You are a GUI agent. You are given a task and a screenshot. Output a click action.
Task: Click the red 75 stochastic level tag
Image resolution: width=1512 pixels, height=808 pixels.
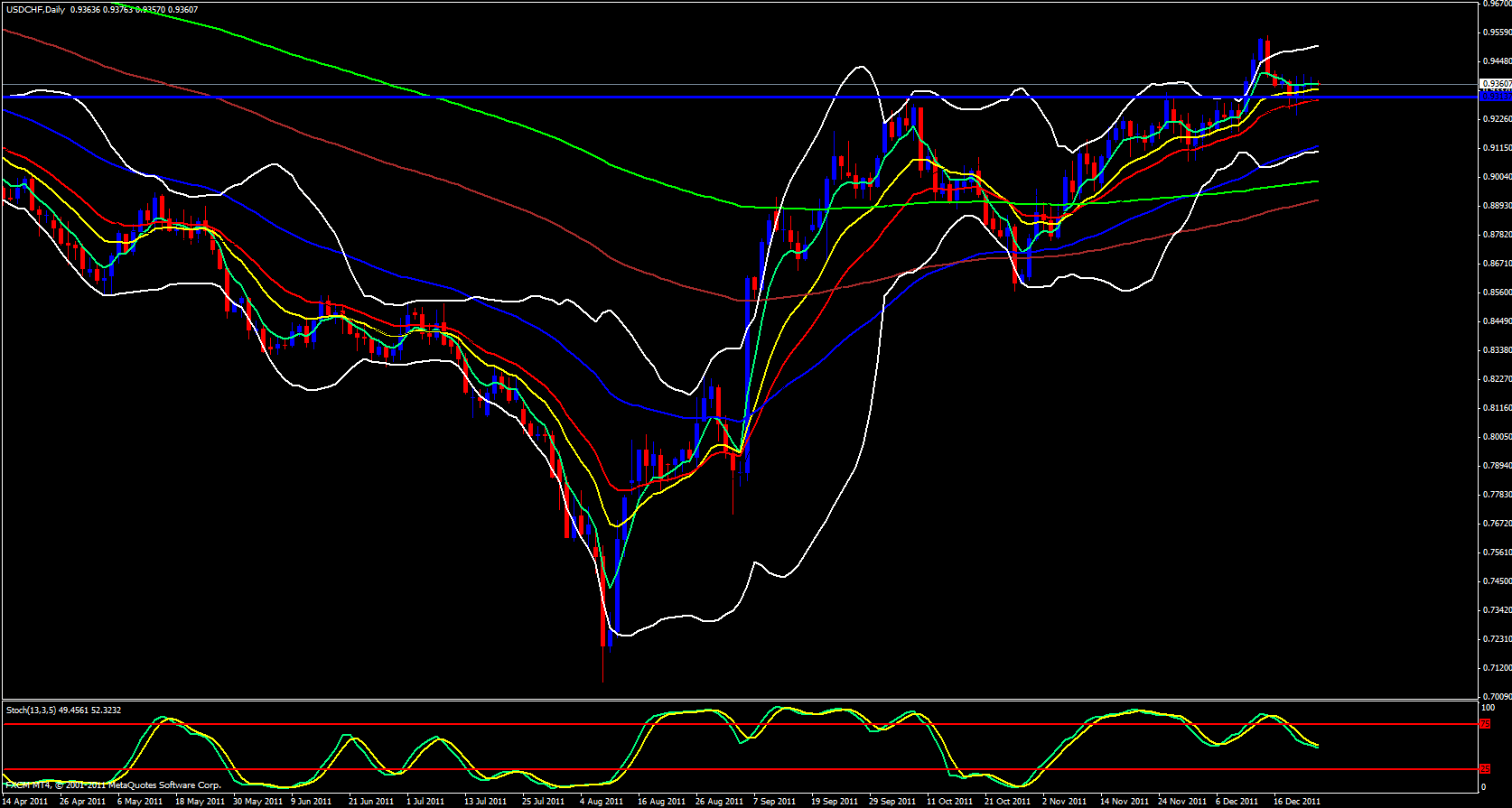click(1485, 724)
